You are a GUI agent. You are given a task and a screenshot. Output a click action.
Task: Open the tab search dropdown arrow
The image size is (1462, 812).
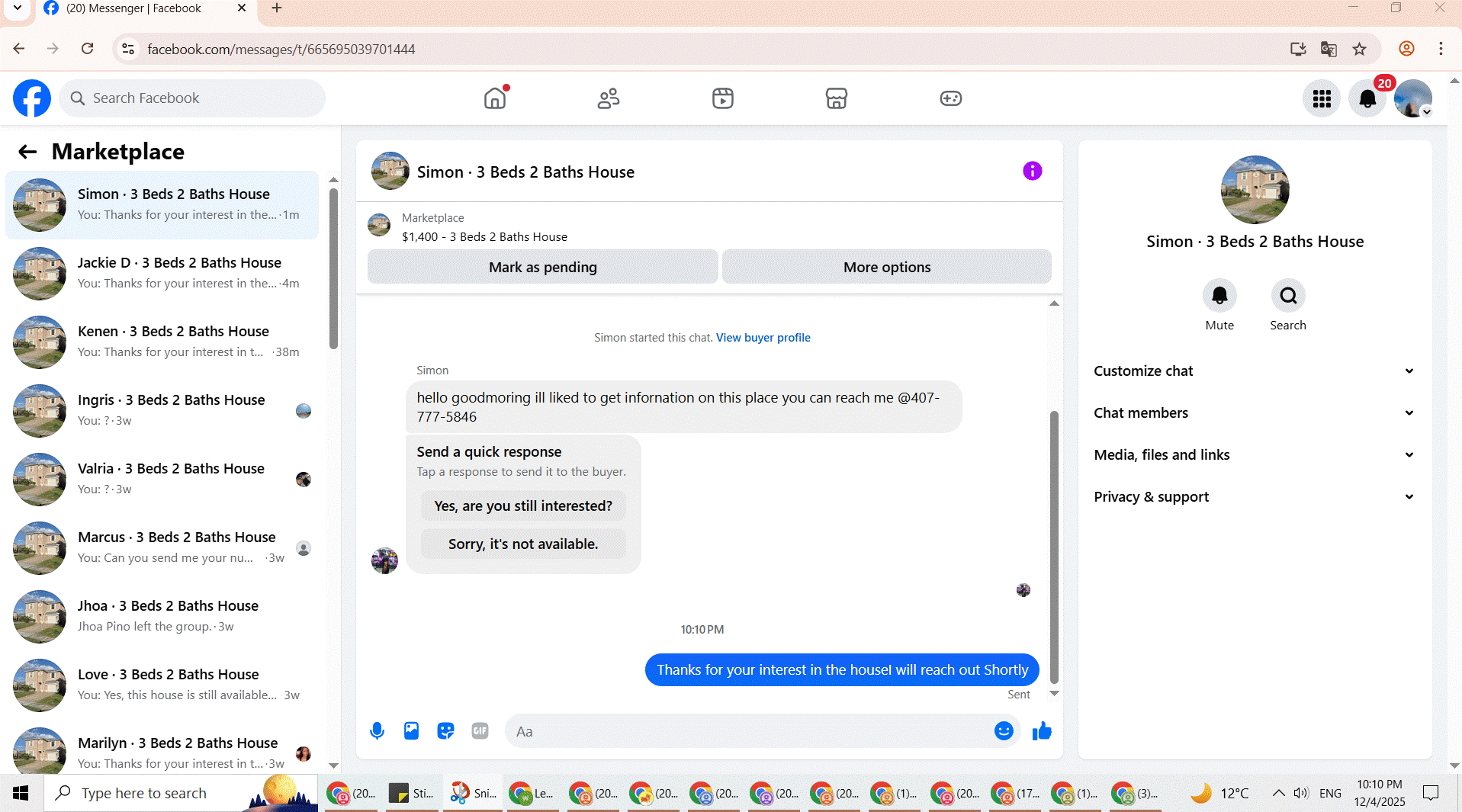point(17,8)
